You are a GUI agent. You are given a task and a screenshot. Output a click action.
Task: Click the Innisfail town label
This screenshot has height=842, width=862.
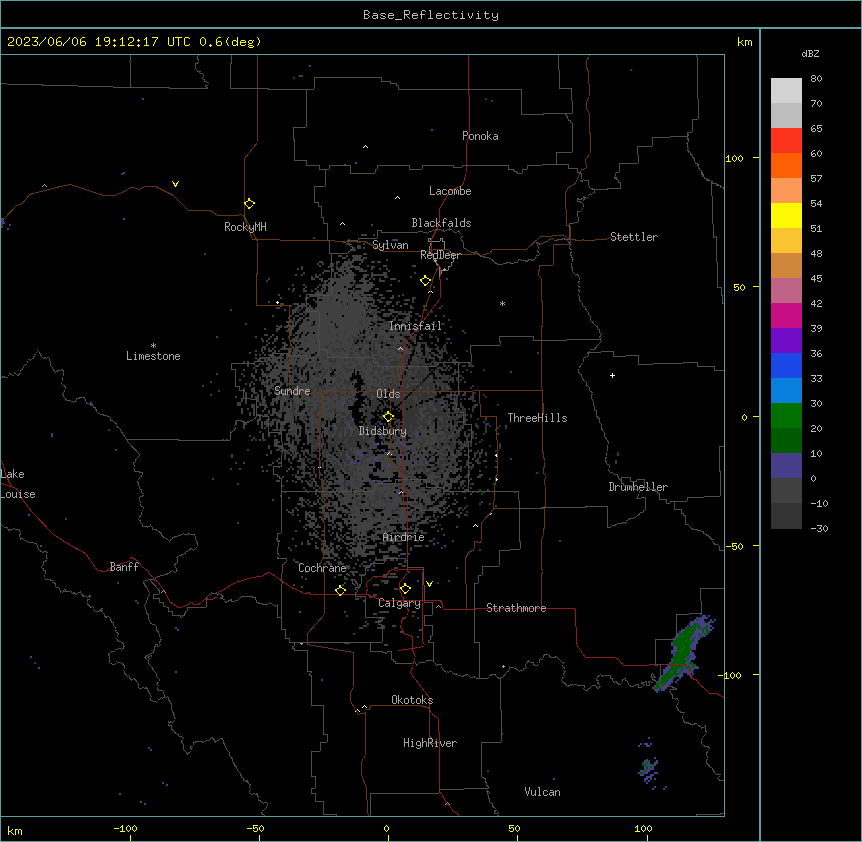pyautogui.click(x=415, y=326)
